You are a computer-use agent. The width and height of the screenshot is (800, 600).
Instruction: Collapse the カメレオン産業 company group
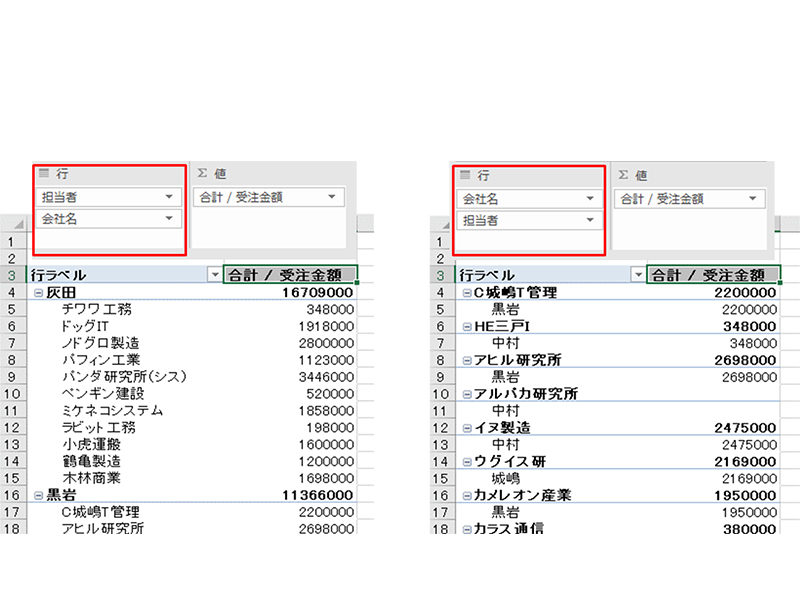pos(466,494)
